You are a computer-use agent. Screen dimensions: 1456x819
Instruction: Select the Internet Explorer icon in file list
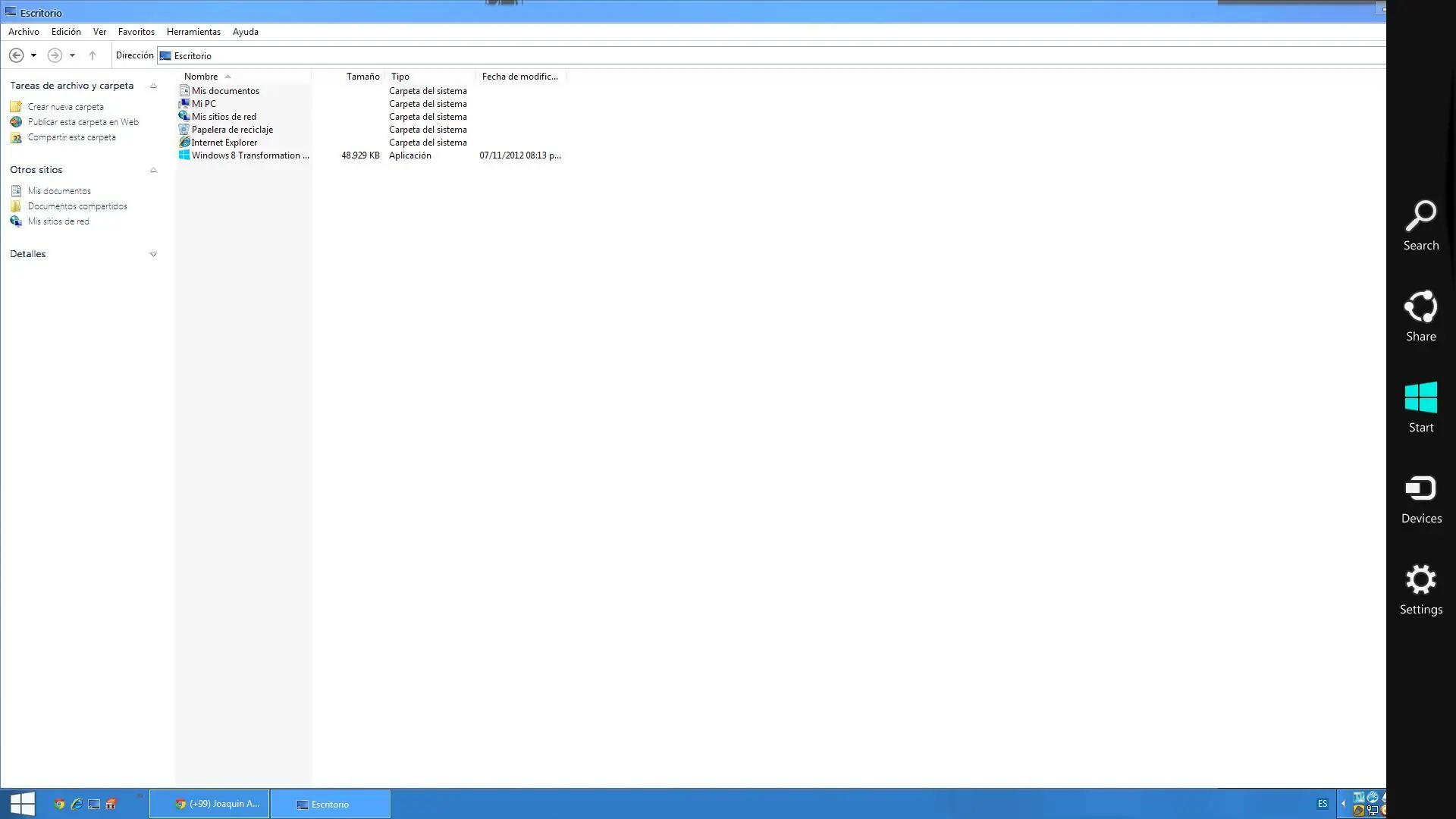coord(184,142)
